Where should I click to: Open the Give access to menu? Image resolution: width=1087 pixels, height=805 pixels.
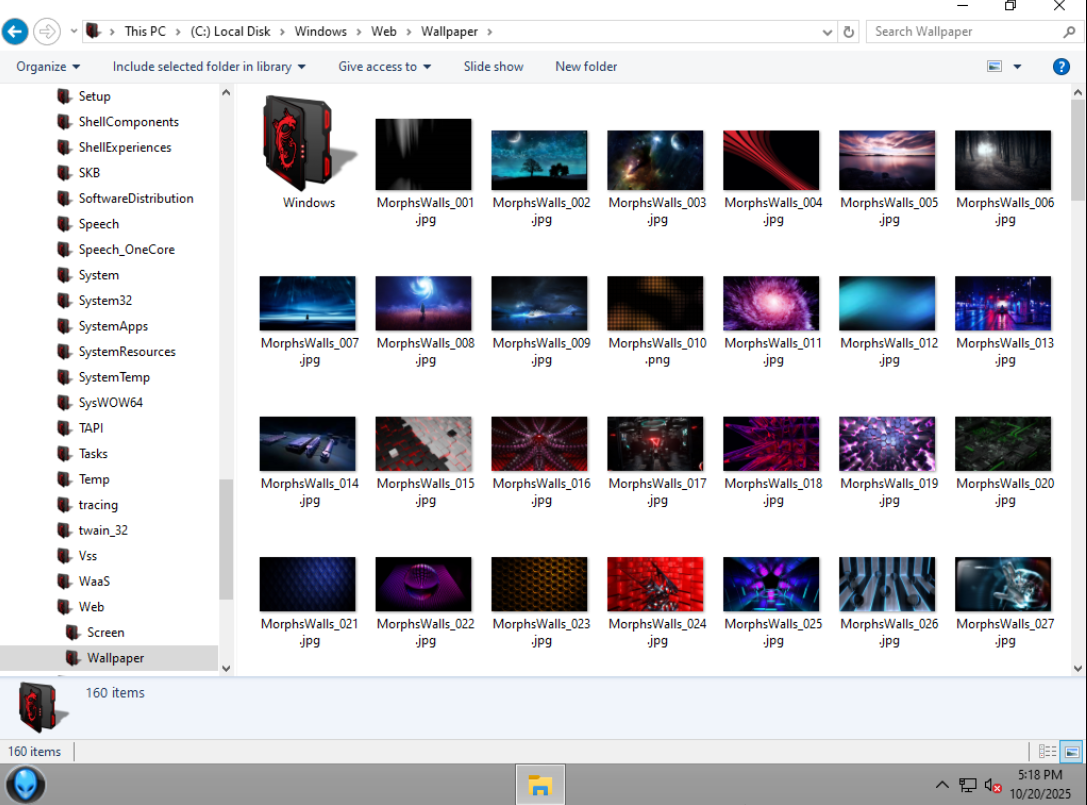point(385,67)
